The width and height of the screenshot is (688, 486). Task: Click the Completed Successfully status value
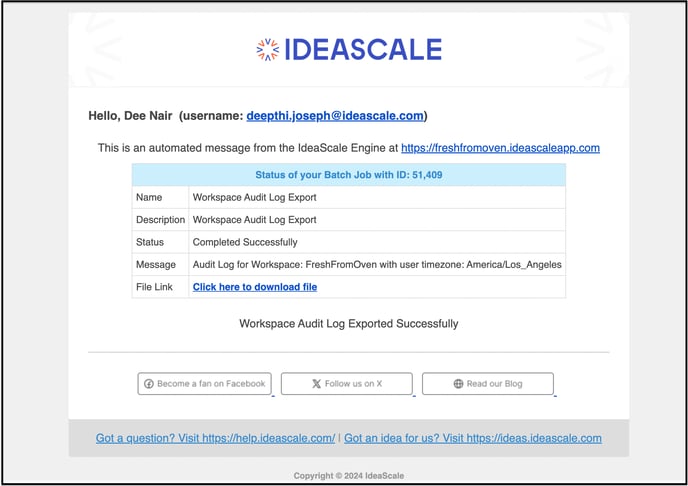tap(245, 242)
